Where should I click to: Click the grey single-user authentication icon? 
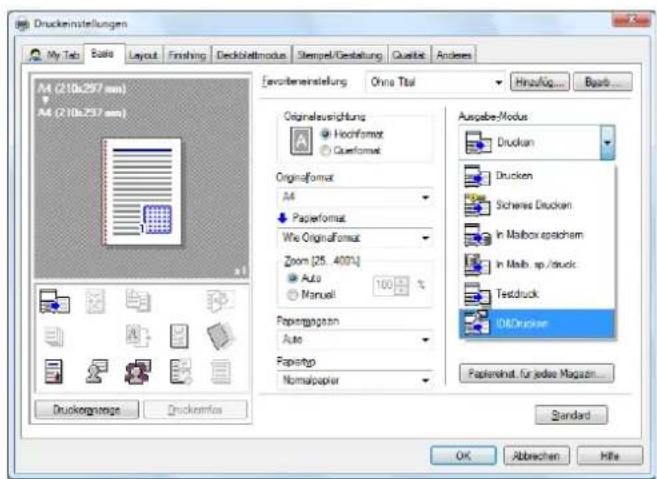tap(96, 371)
